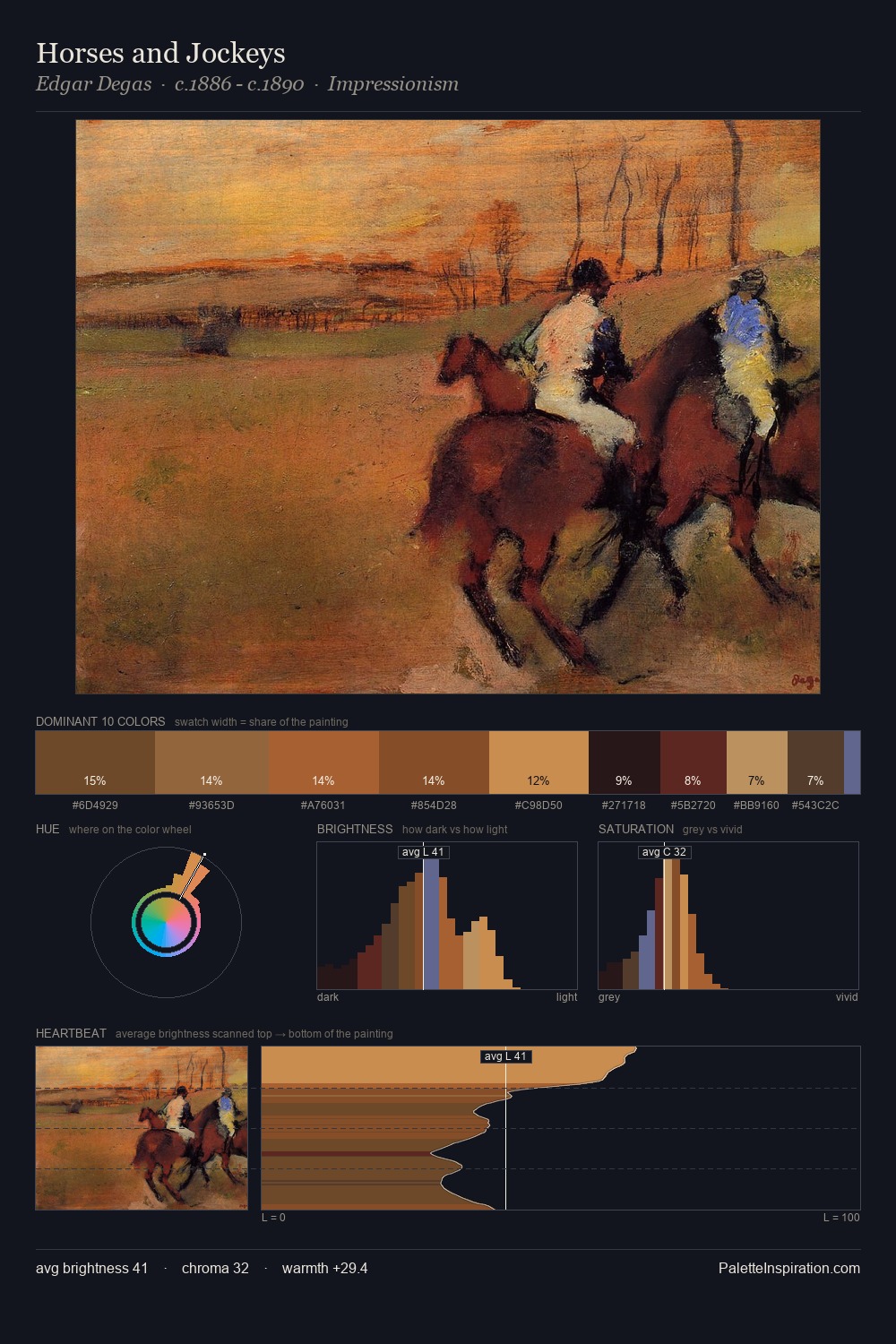This screenshot has width=896, height=1344.
Task: Click the saturation histogram chart
Action: pyautogui.click(x=728, y=916)
